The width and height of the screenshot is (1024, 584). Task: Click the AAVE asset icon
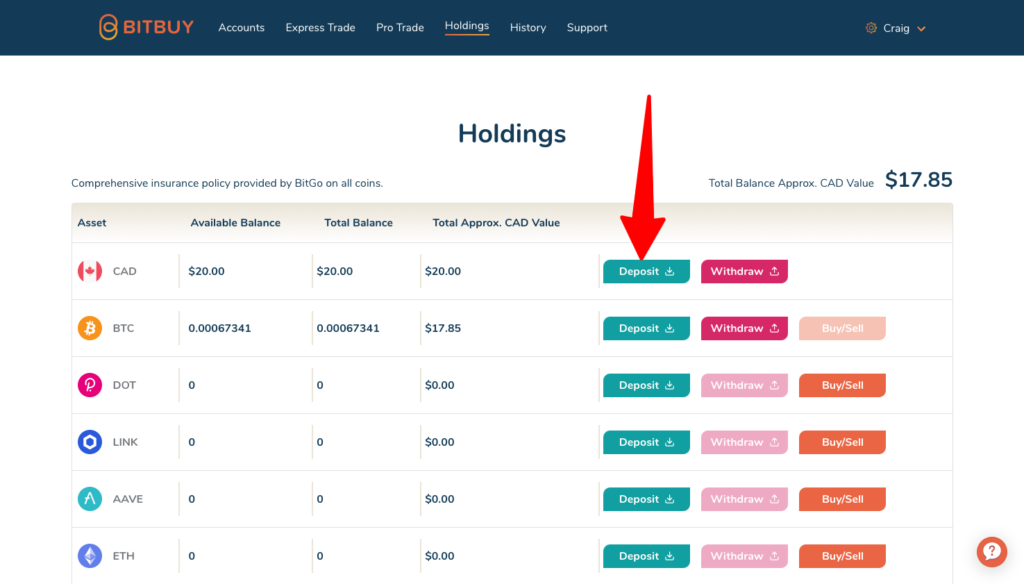pos(90,498)
